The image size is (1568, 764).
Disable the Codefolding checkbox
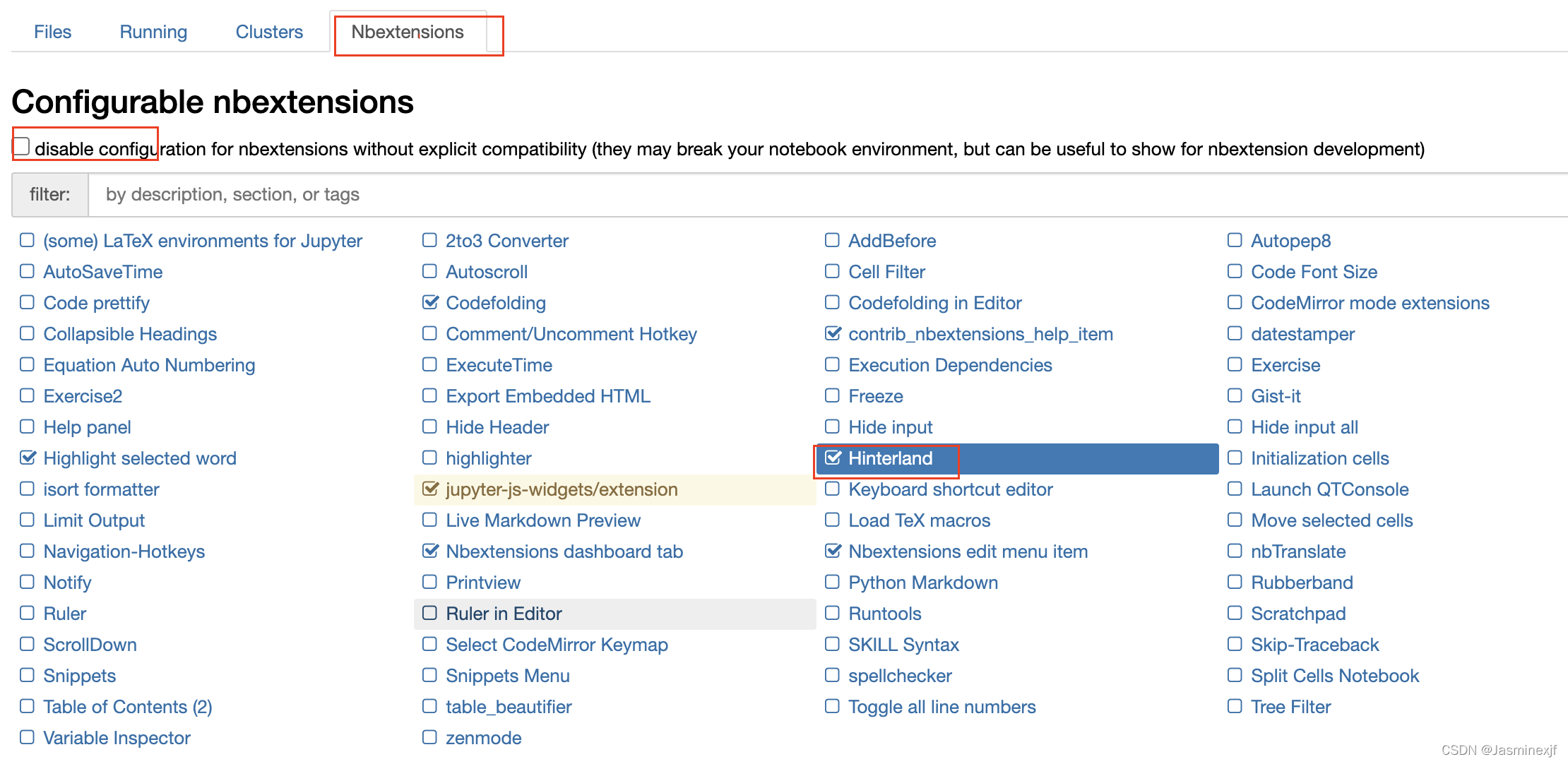[x=430, y=302]
